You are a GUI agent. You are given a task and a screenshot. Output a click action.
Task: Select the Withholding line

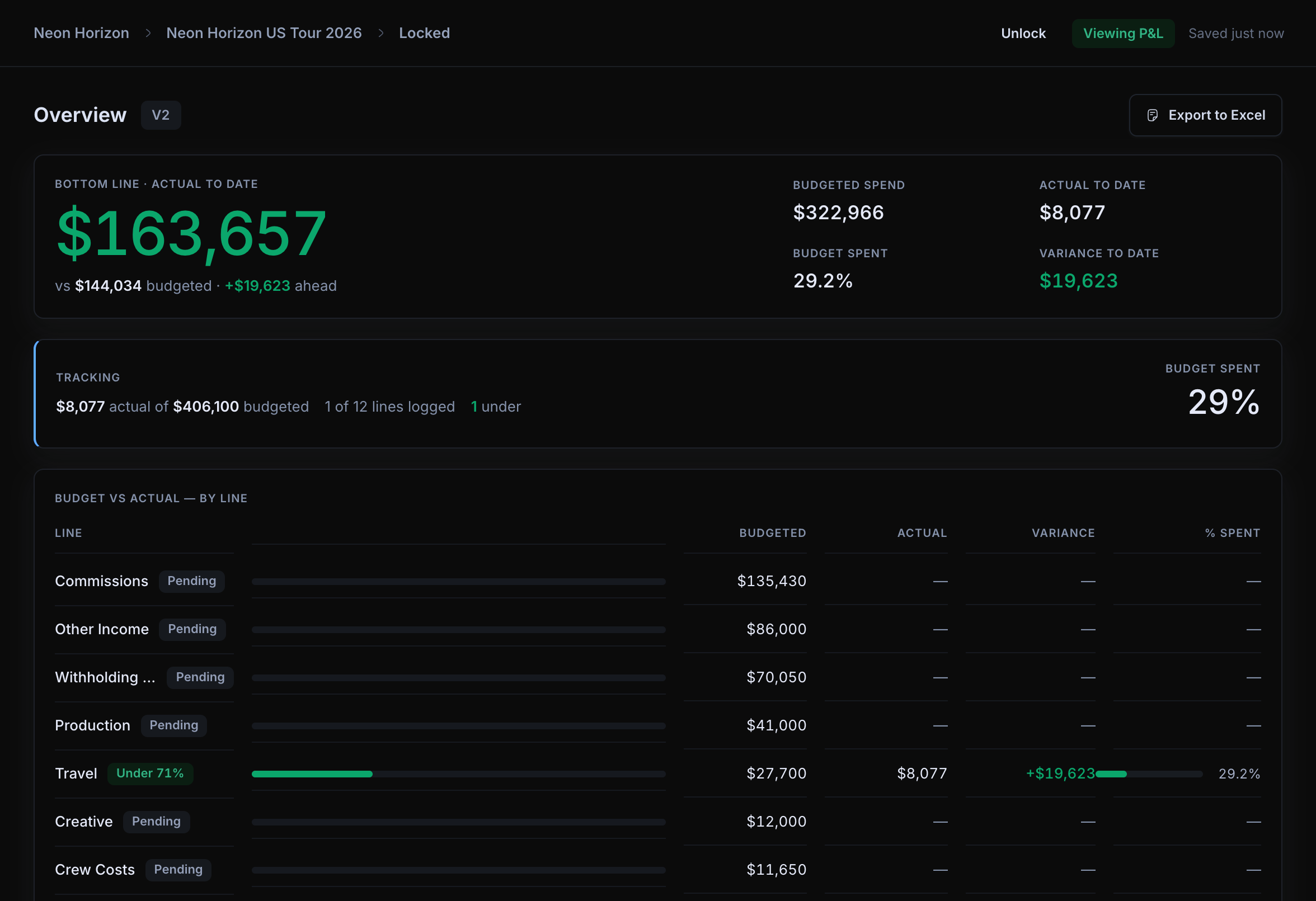point(105,677)
